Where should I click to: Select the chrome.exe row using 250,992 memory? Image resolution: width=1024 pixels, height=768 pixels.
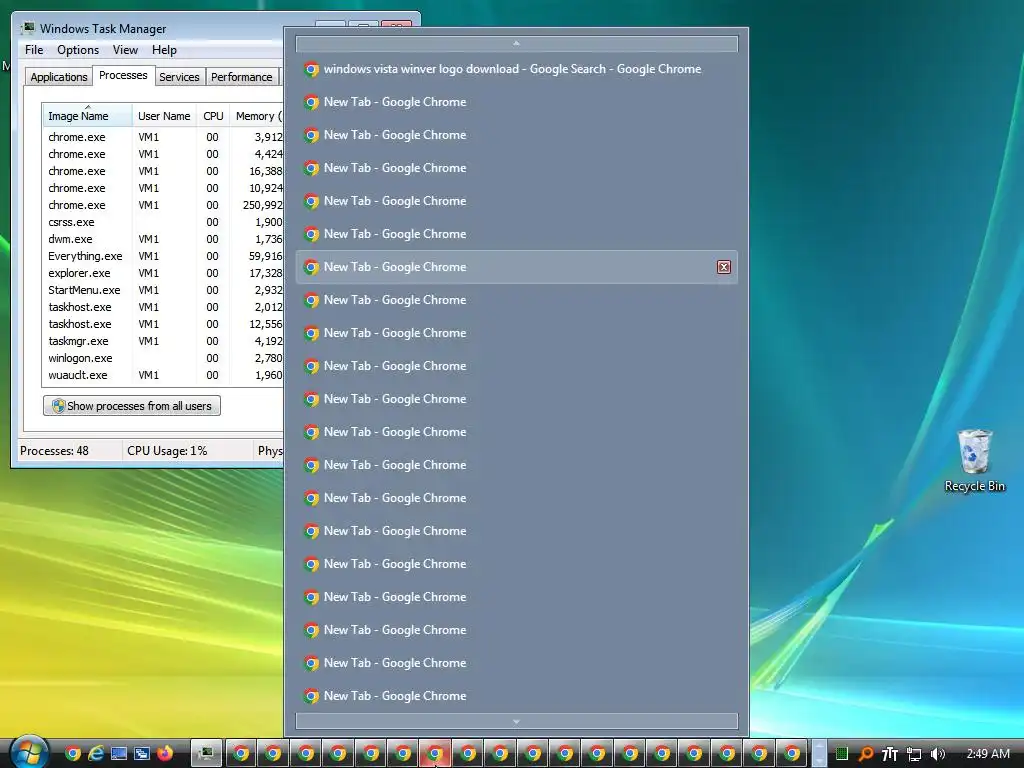coord(163,205)
